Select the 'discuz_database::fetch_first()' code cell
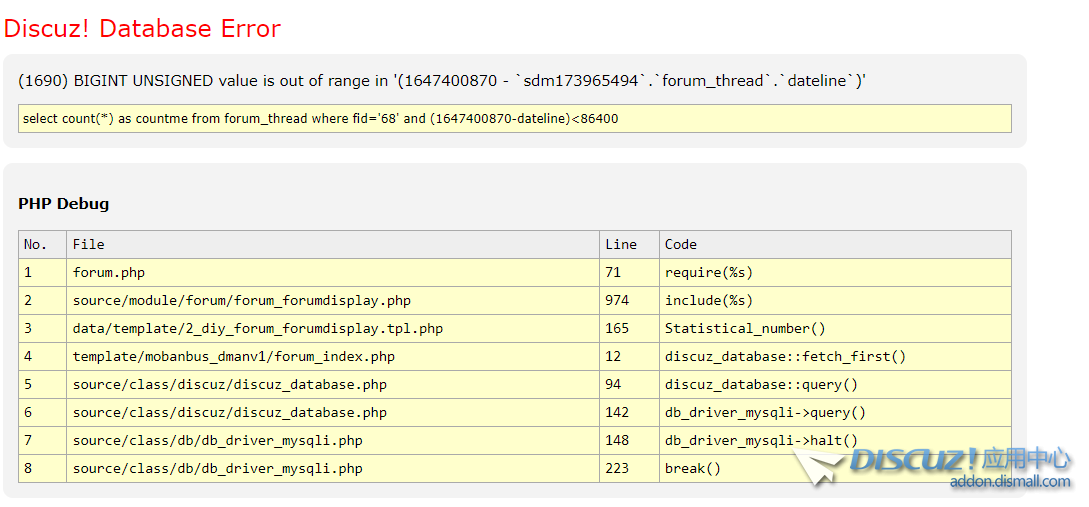The image size is (1089, 507). tap(836, 356)
